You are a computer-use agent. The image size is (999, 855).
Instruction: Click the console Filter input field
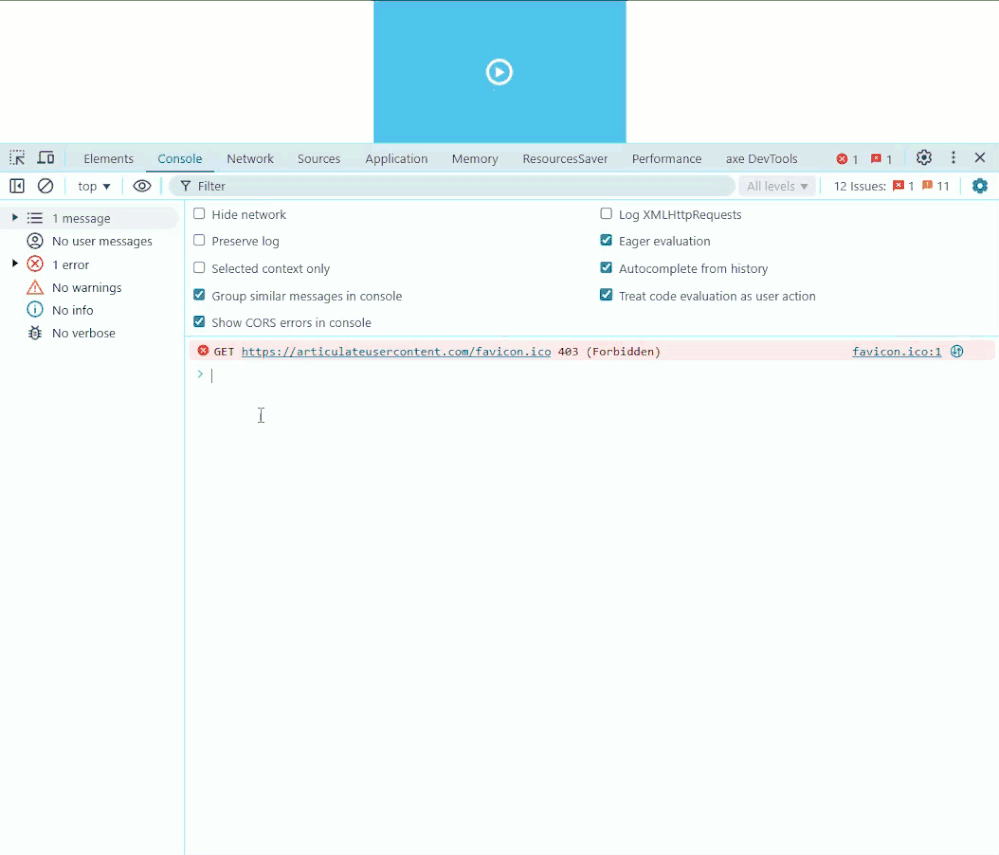(452, 186)
